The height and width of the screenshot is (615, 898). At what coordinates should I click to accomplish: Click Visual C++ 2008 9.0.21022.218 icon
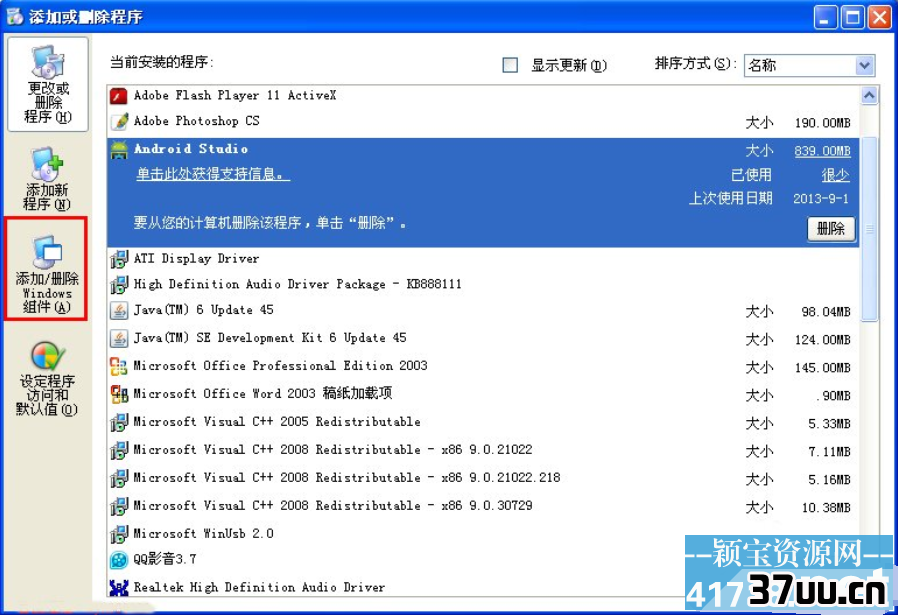119,478
